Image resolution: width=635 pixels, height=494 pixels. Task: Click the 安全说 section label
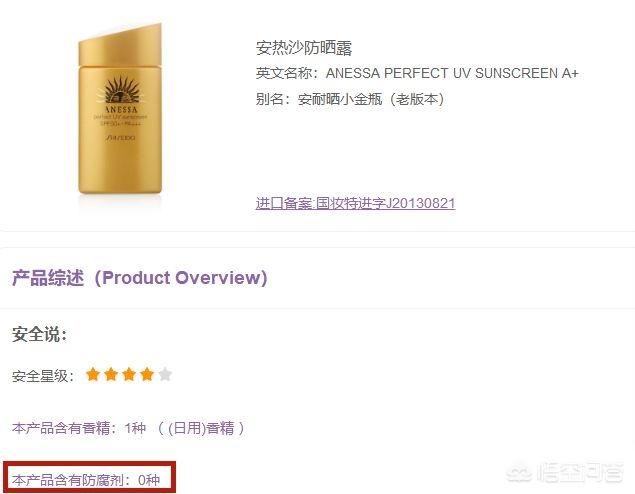[39, 334]
